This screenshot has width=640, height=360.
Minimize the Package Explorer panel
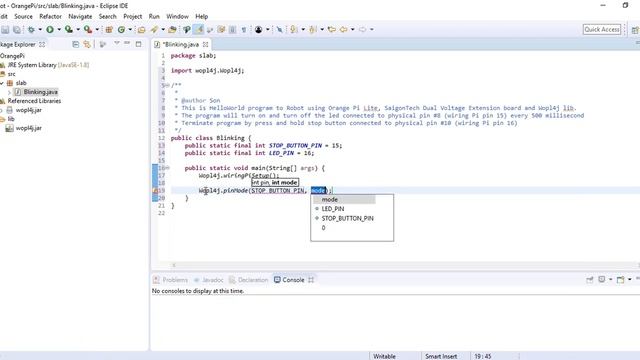tap(127, 43)
